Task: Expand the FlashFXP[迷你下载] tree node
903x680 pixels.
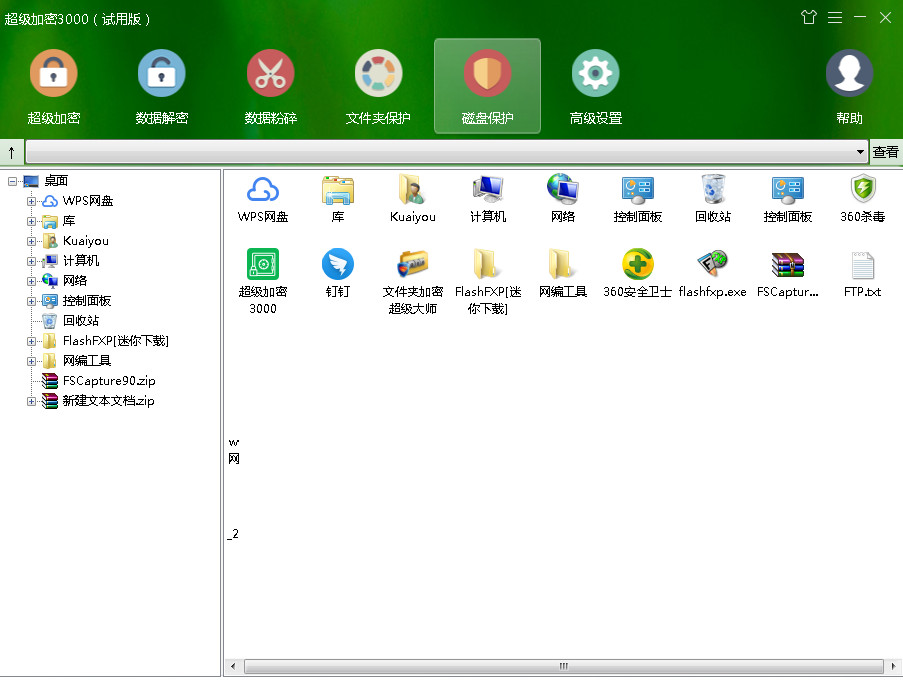Action: coord(32,341)
